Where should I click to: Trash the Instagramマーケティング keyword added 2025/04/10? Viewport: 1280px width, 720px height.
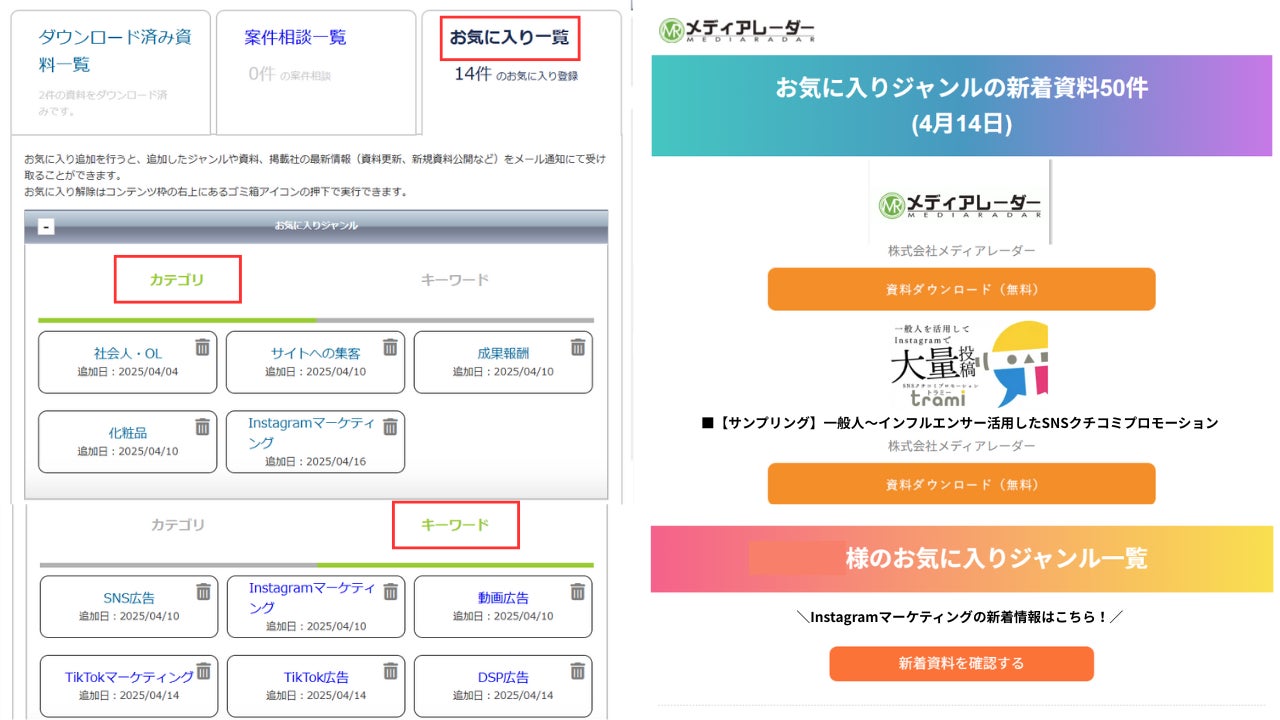[x=390, y=592]
